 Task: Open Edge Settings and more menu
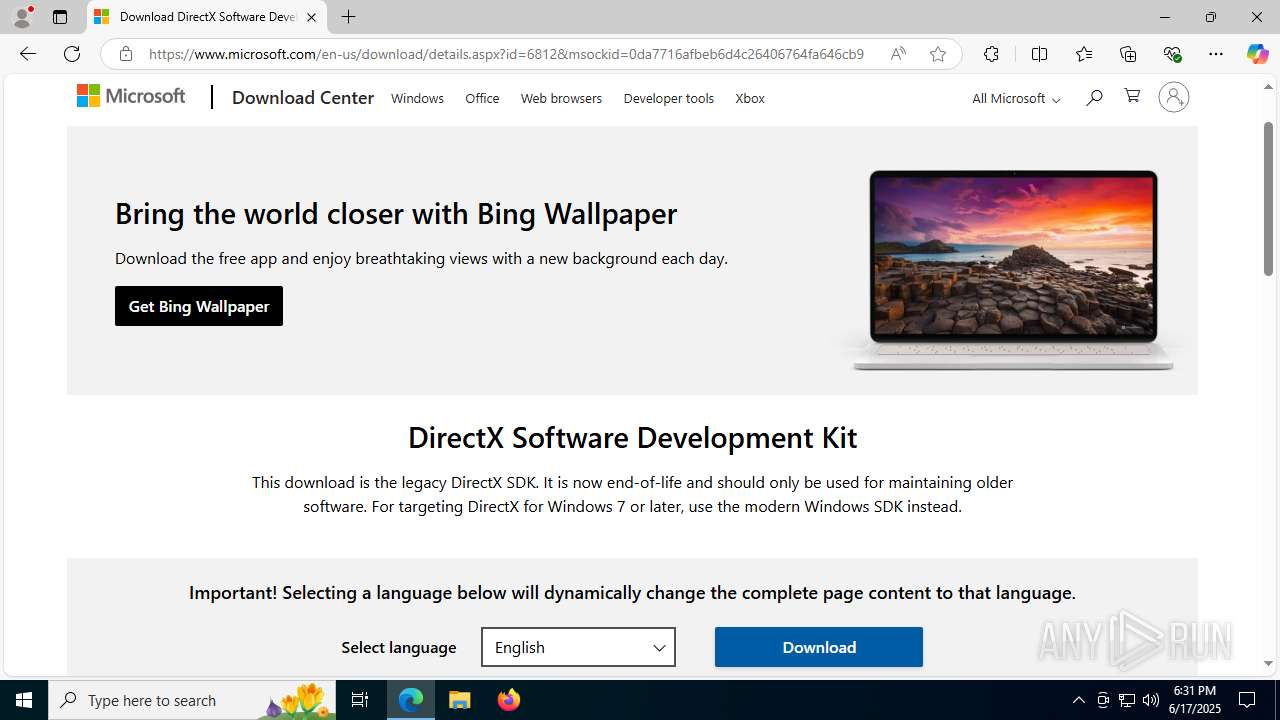click(1216, 54)
